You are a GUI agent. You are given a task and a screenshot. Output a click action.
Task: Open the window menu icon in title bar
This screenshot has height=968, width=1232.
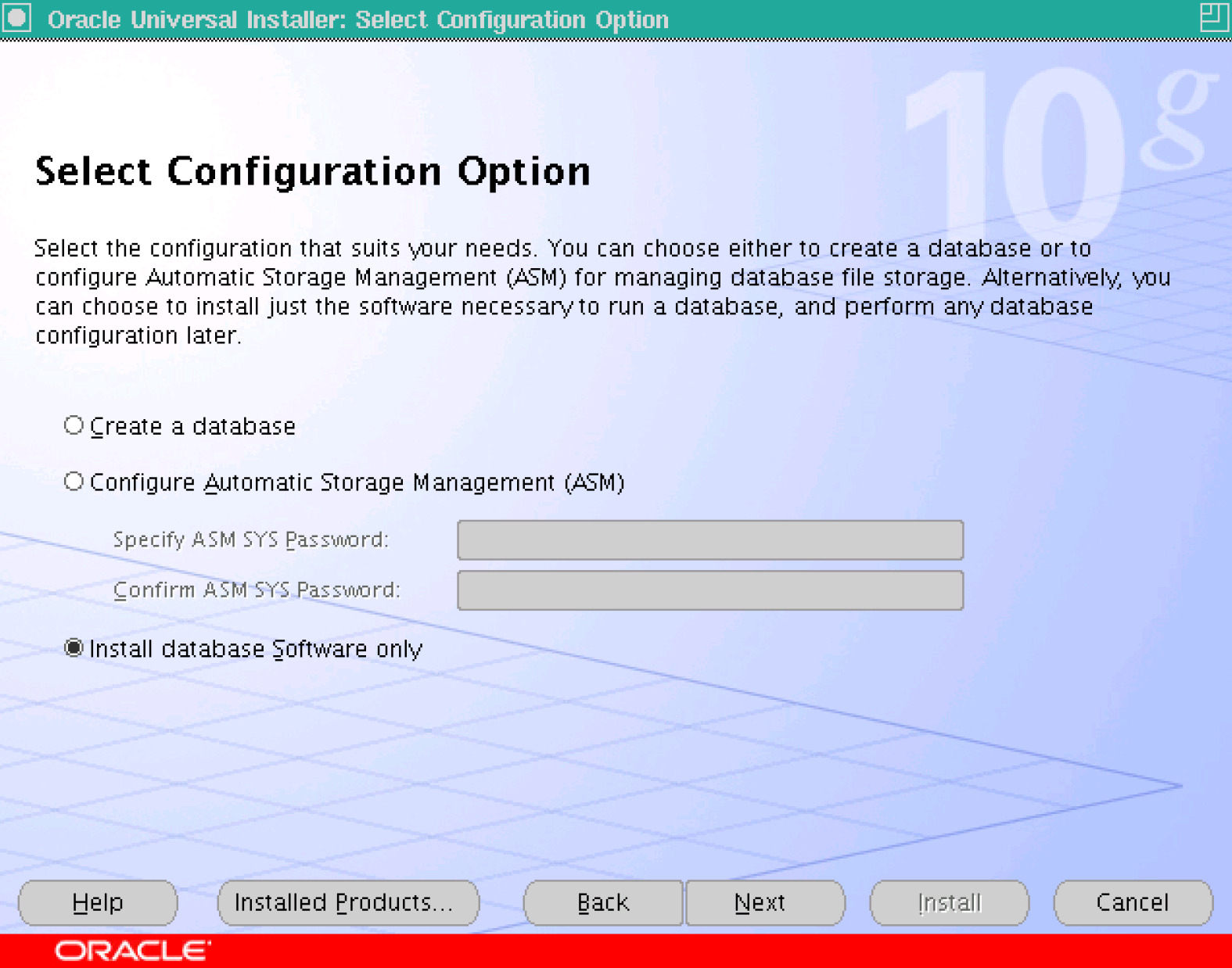[17, 18]
